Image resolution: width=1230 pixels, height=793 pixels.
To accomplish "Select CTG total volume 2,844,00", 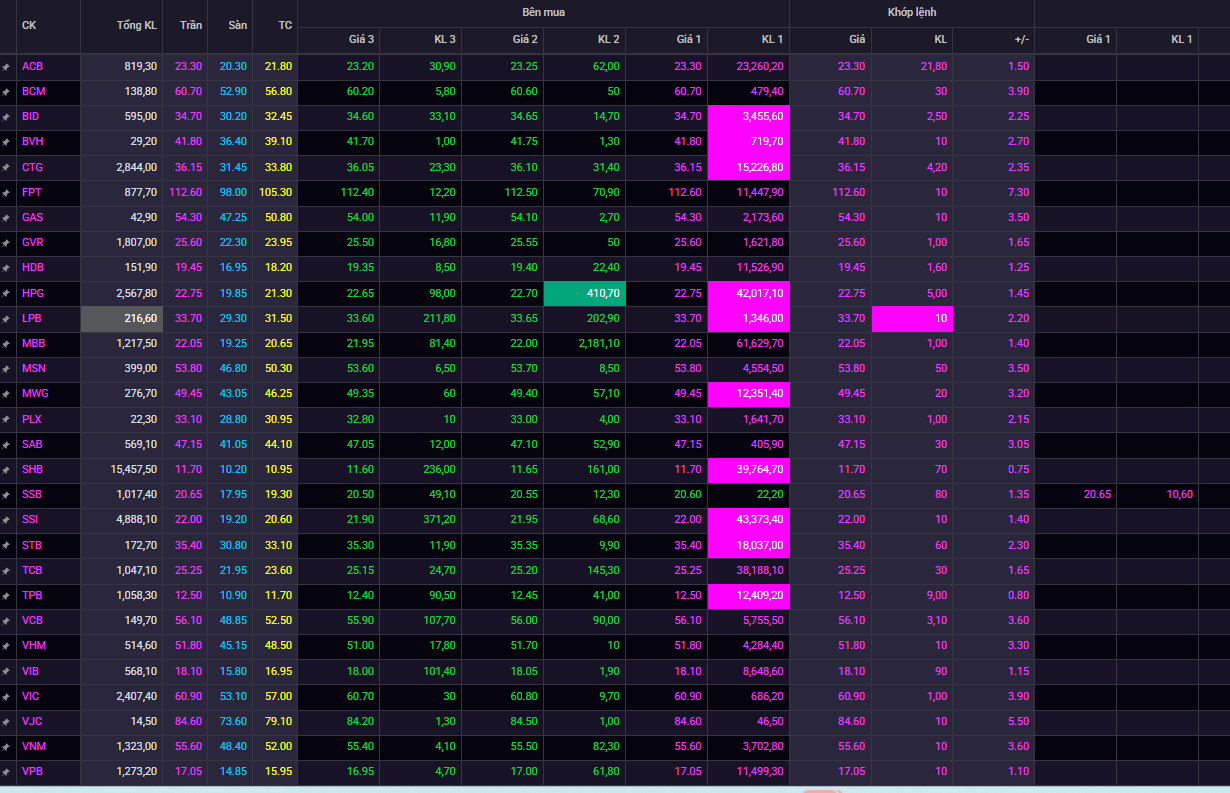I will point(136,167).
